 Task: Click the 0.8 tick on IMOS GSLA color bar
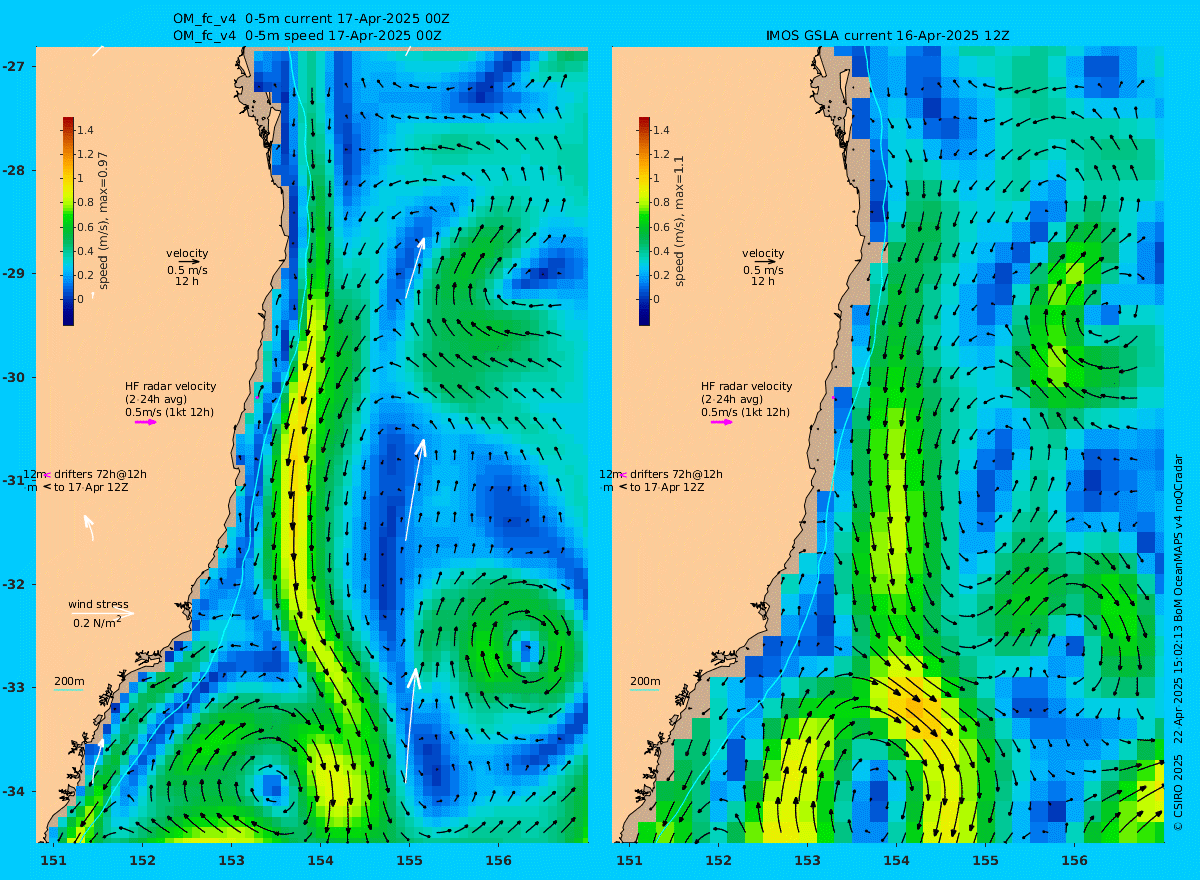[662, 202]
